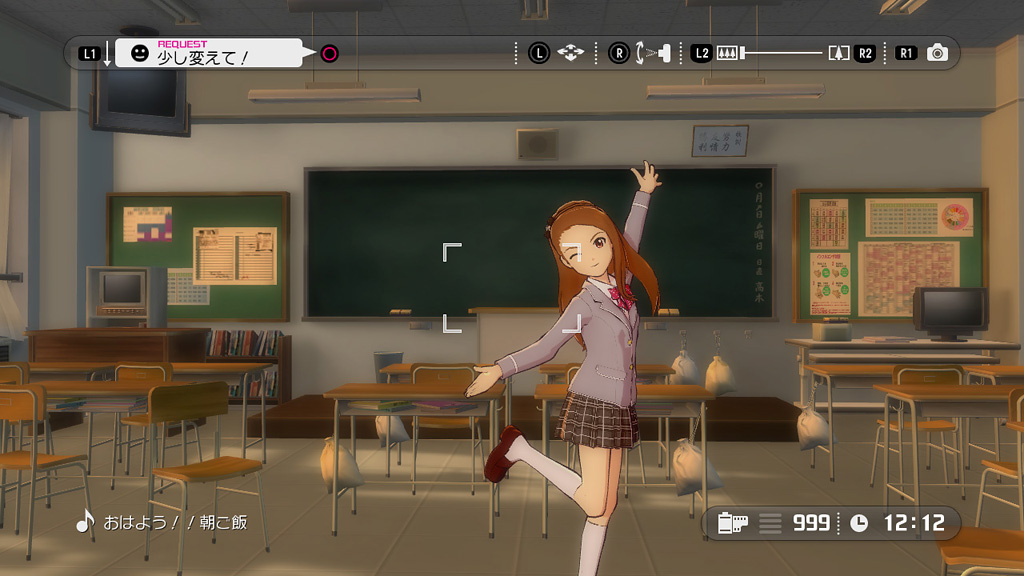Click the wide-angle zoom icon
The image size is (1024, 576).
[x=727, y=53]
